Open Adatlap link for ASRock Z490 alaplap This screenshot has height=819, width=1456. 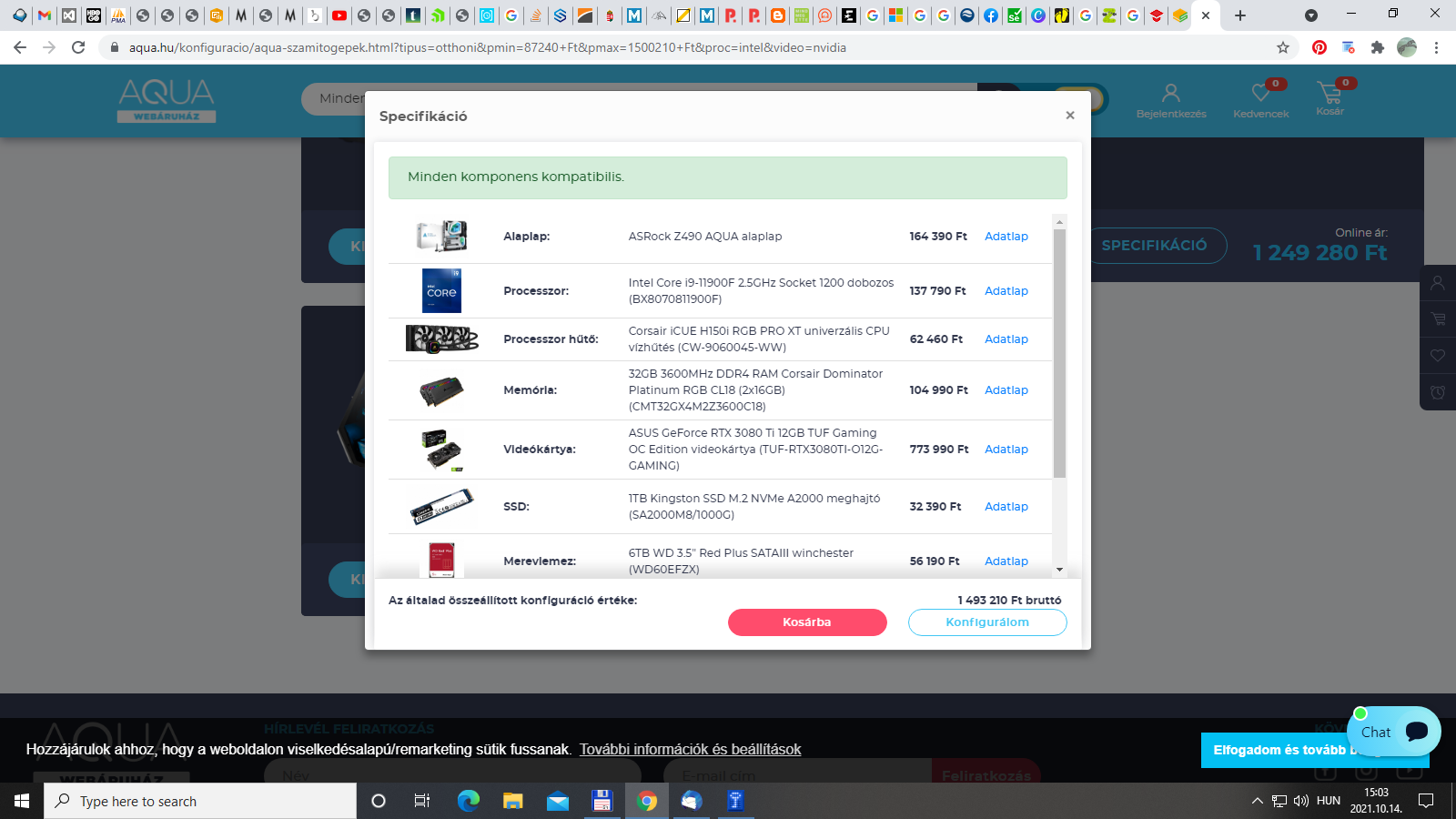(1006, 237)
